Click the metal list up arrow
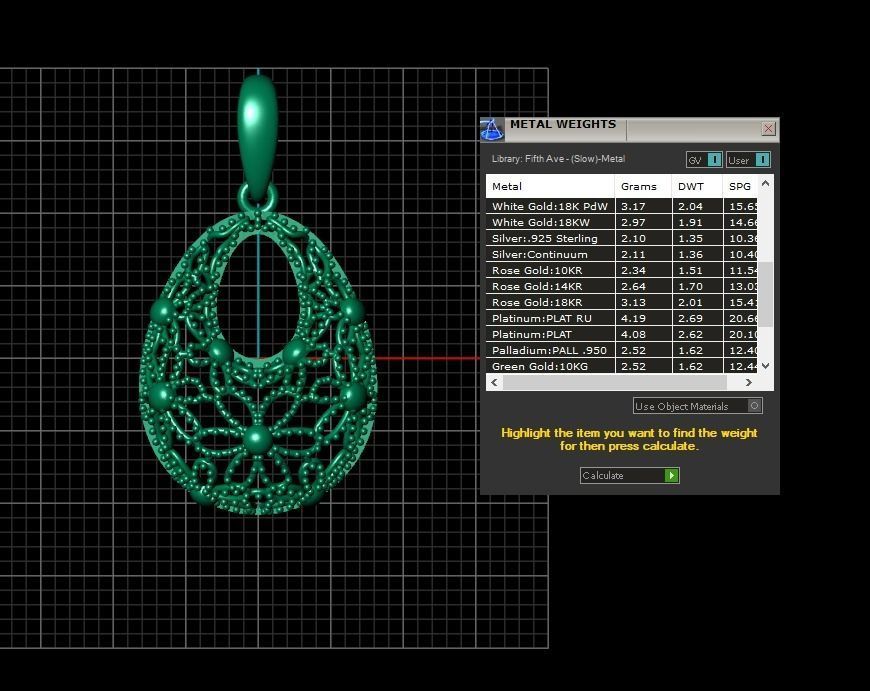This screenshot has width=870, height=691. [766, 183]
